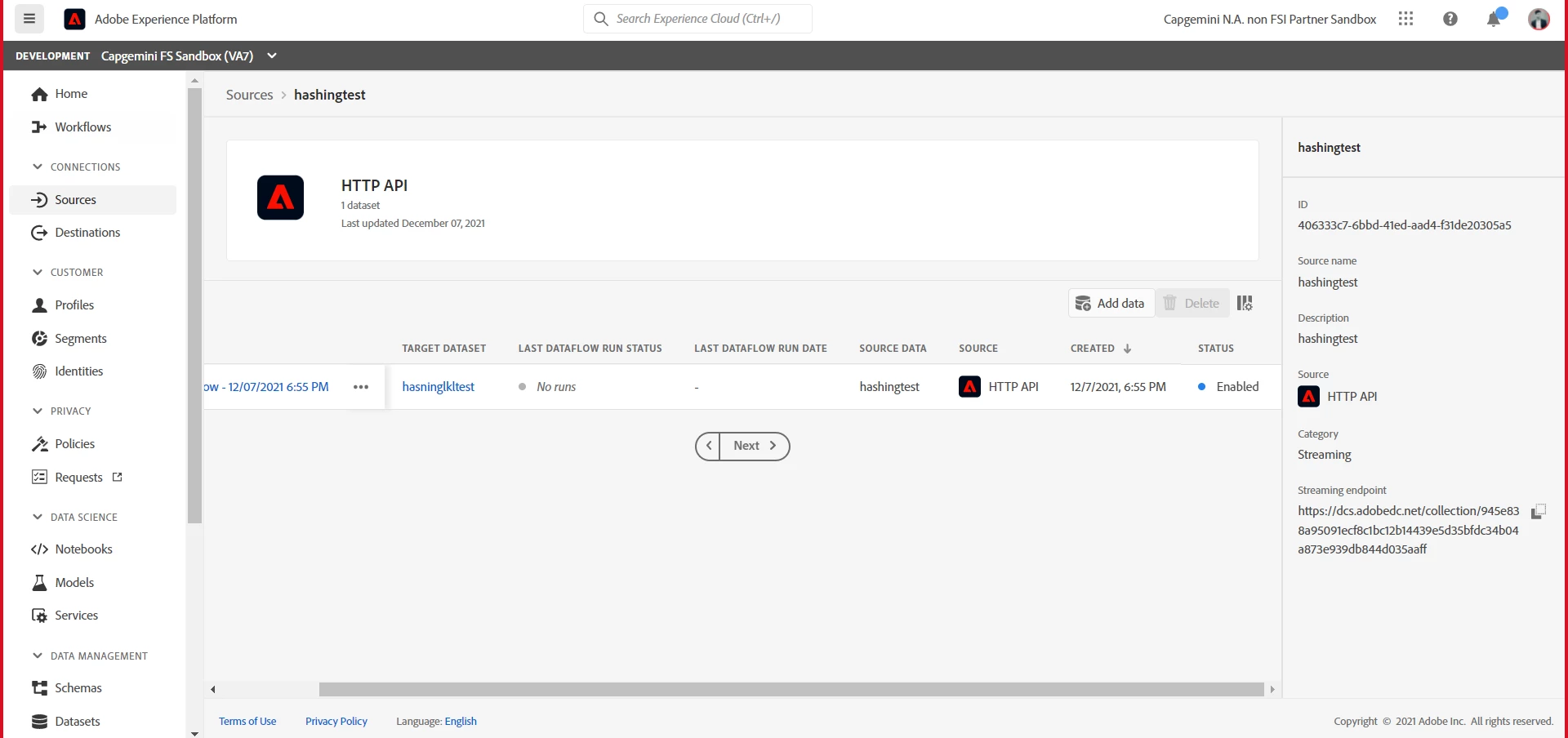Change Language English link
Image resolution: width=1568 pixels, height=738 pixels.
point(461,722)
